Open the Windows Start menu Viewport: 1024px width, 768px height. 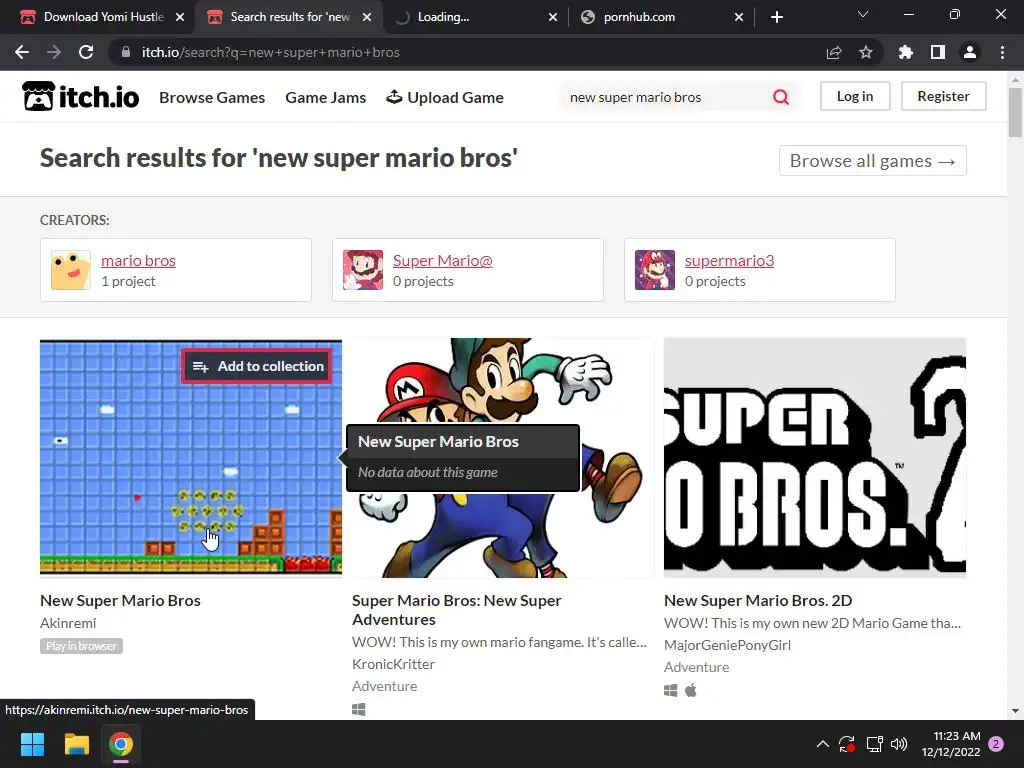(32, 744)
